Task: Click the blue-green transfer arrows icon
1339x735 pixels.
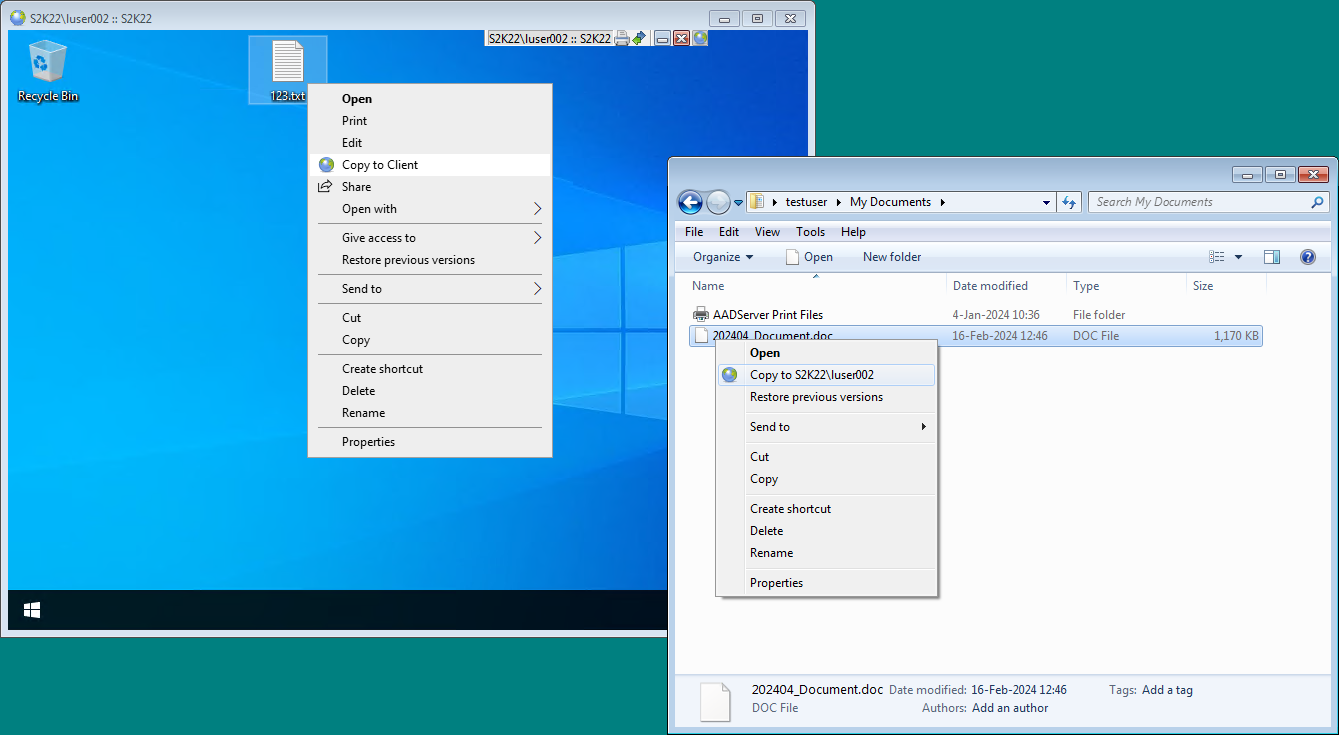Action: click(638, 38)
